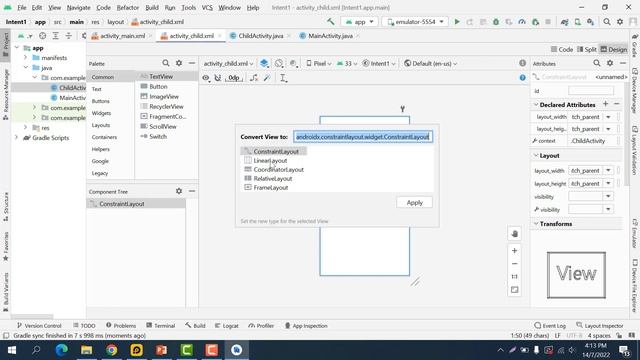Open Component Tree settings gear
The height and width of the screenshot is (360, 640).
[x=179, y=191]
